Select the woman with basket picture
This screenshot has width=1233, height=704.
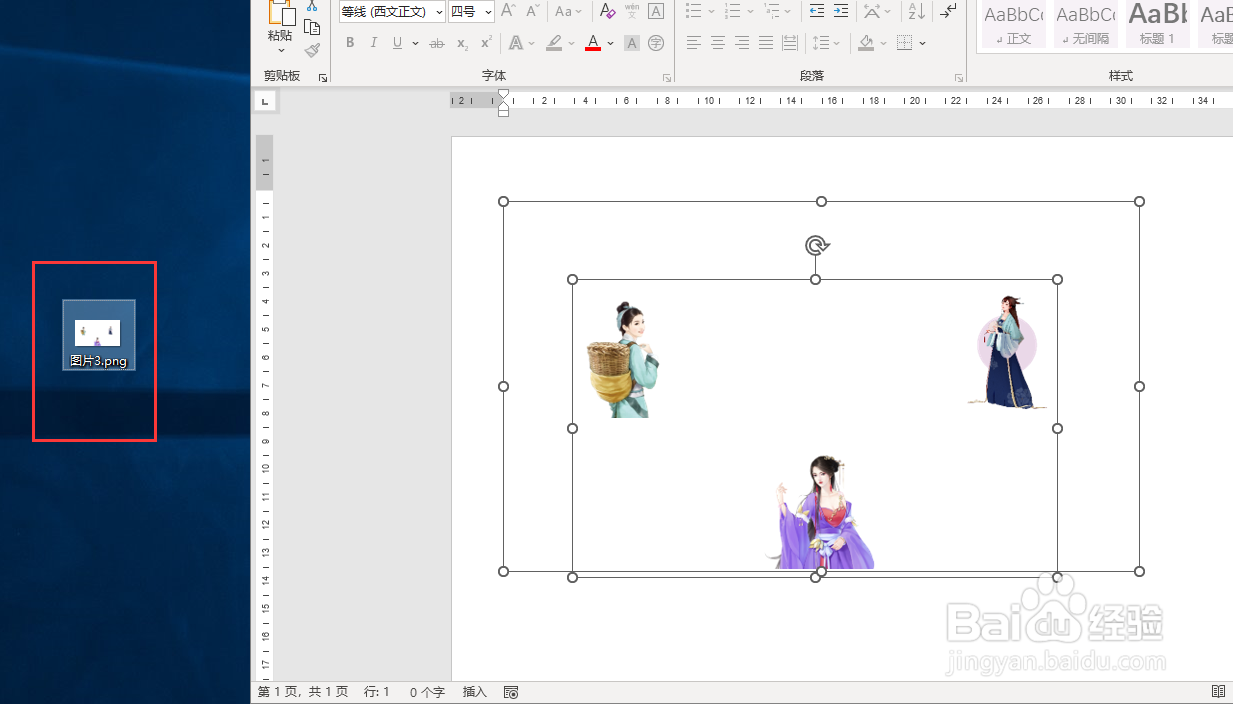click(x=623, y=360)
